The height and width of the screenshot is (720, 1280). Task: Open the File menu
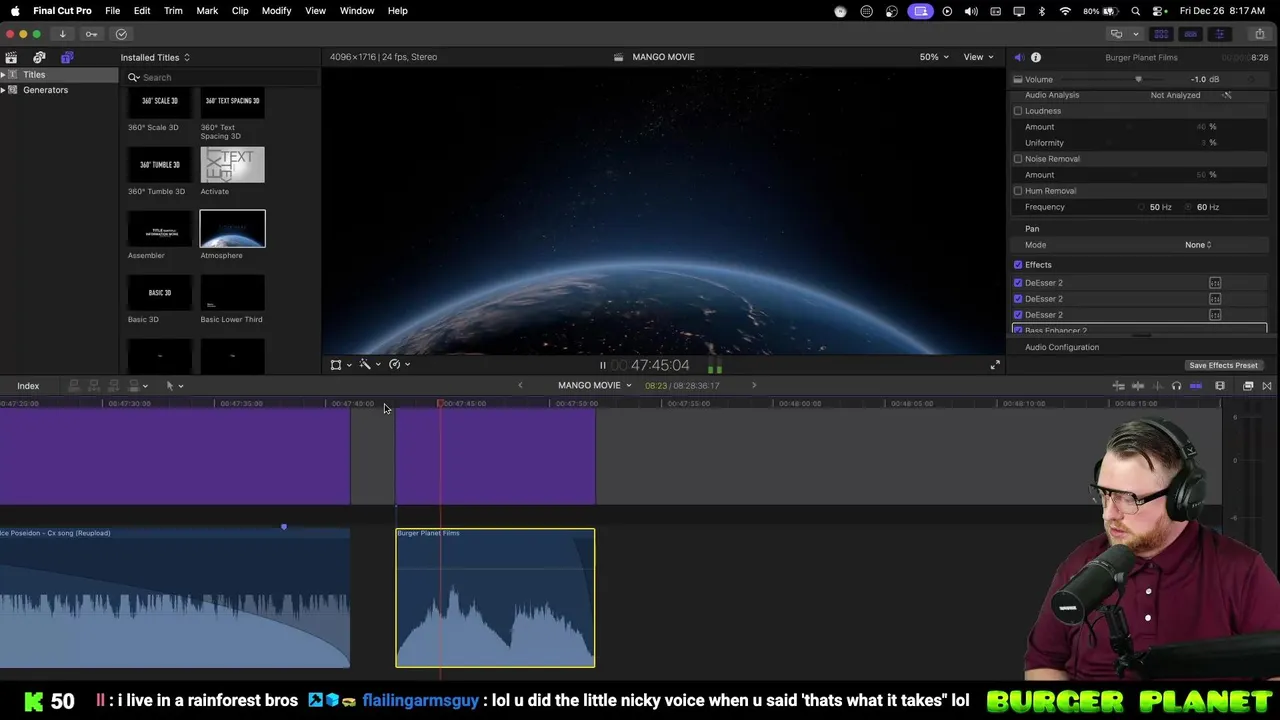[113, 11]
